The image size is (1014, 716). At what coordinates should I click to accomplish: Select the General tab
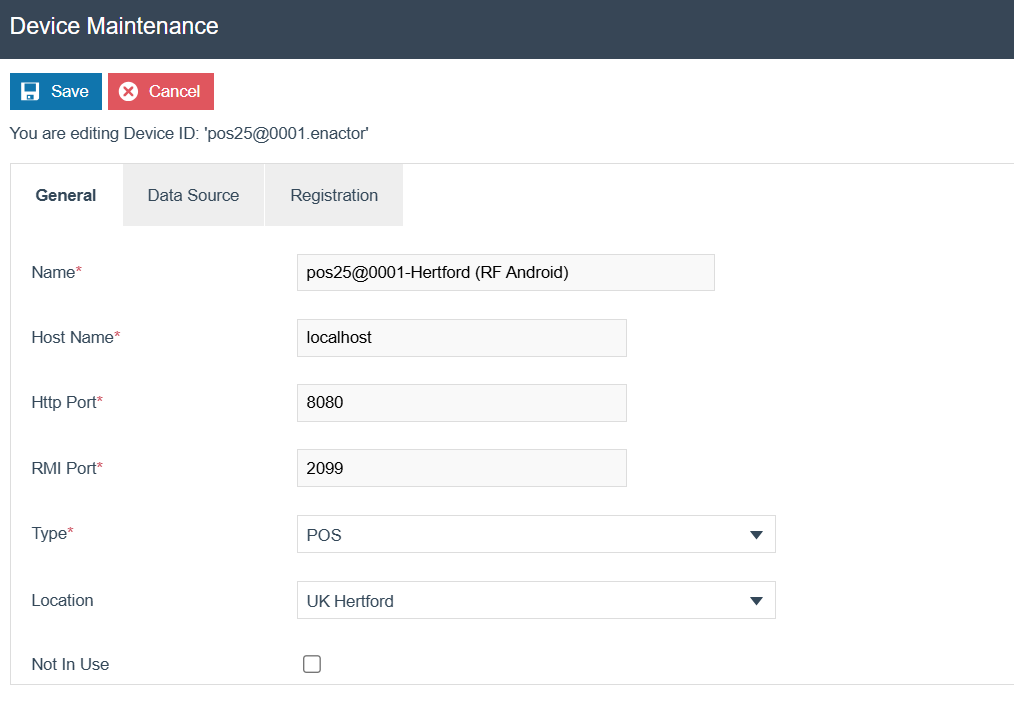(65, 194)
